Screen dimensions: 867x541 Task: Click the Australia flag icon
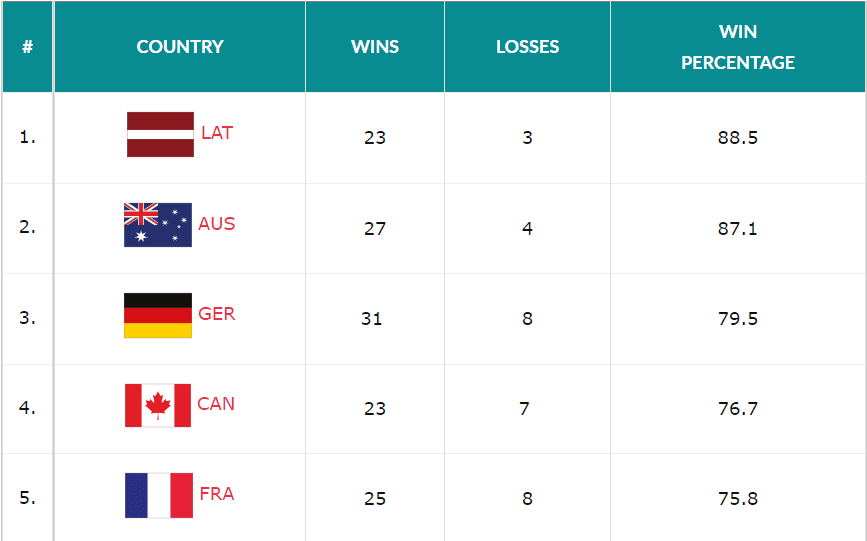[158, 225]
